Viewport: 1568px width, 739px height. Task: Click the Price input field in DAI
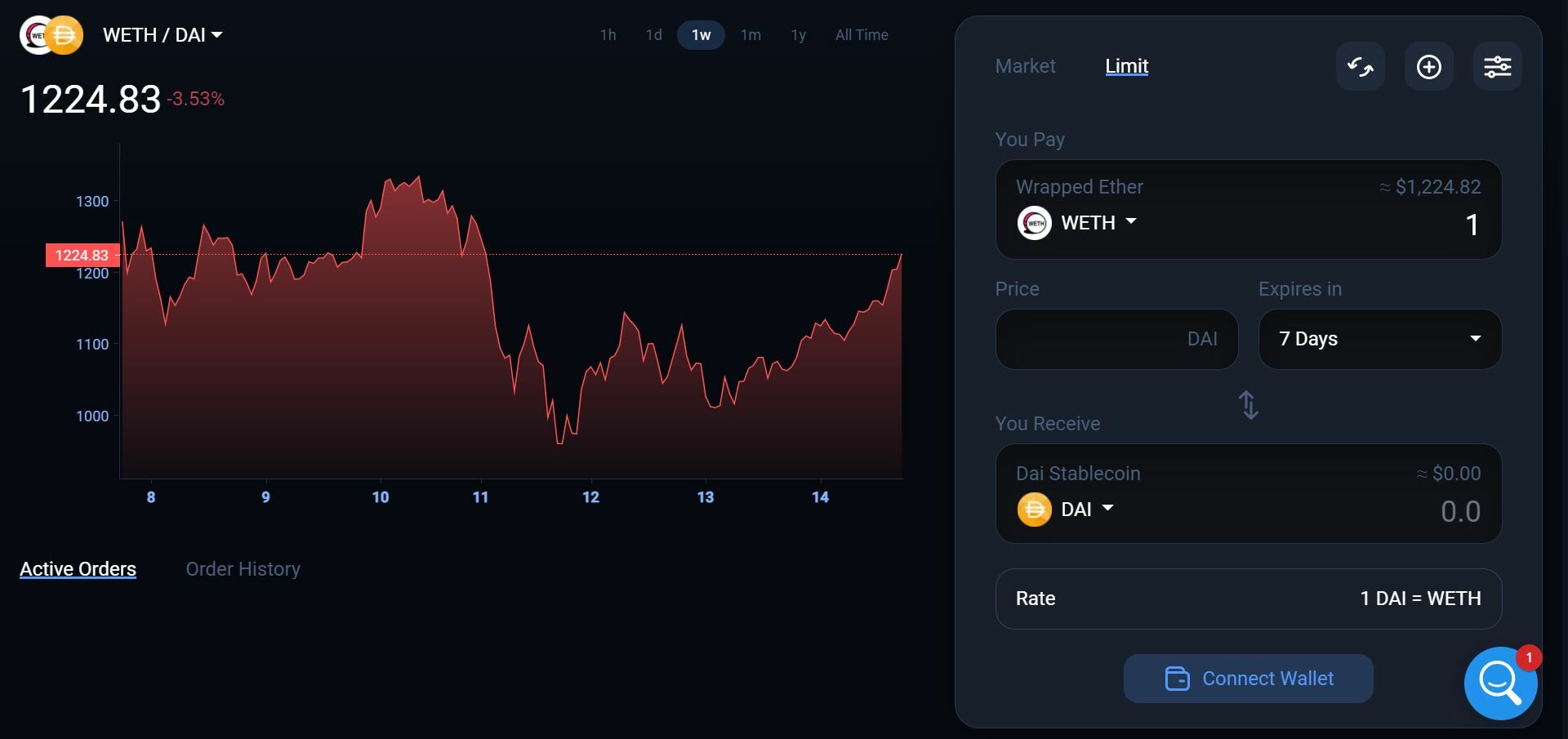click(x=1116, y=339)
